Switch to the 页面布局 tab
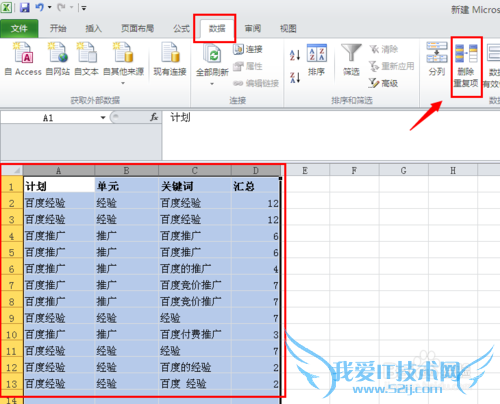Screen dimensions: 500x404 [x=137, y=29]
